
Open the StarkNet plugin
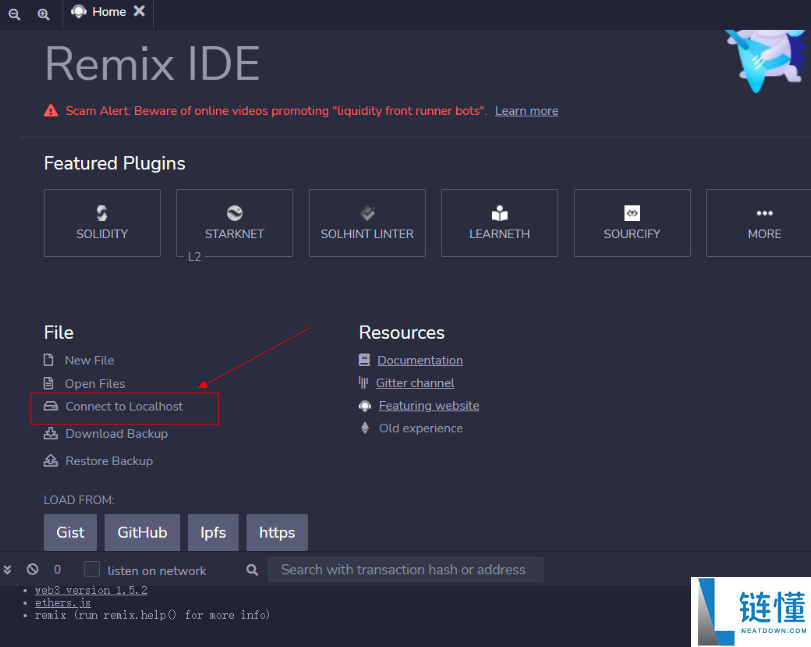[x=234, y=223]
